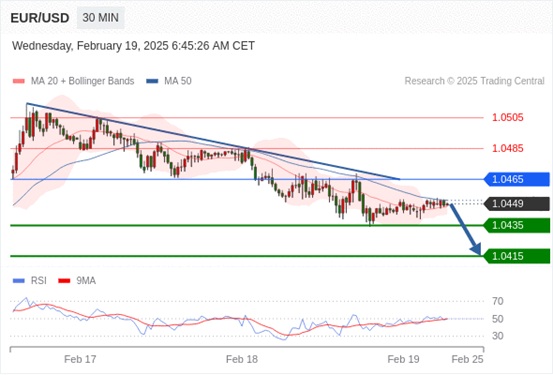Click the EUR/USD pair title
Viewport: 553px width, 375px height.
point(40,18)
